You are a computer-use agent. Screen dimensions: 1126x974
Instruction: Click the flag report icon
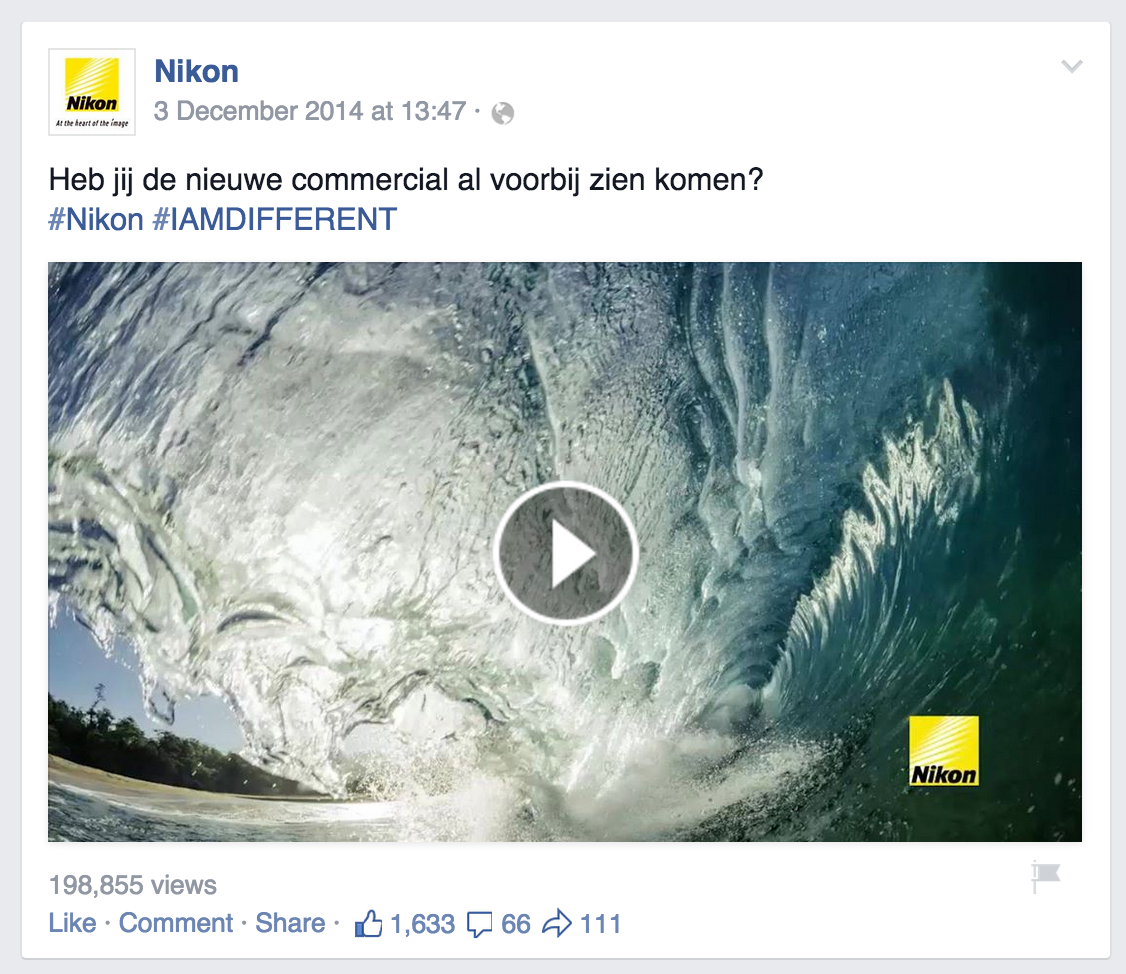point(1046,876)
